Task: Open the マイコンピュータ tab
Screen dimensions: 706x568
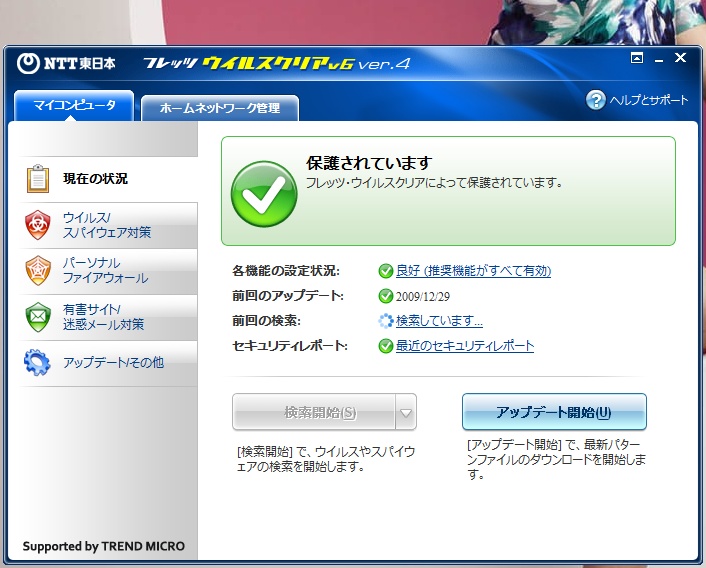Action: [x=74, y=106]
